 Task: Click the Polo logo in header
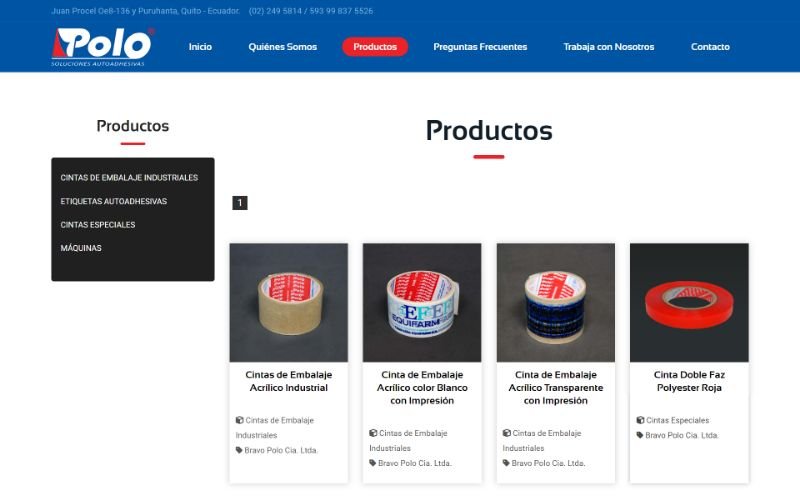103,47
